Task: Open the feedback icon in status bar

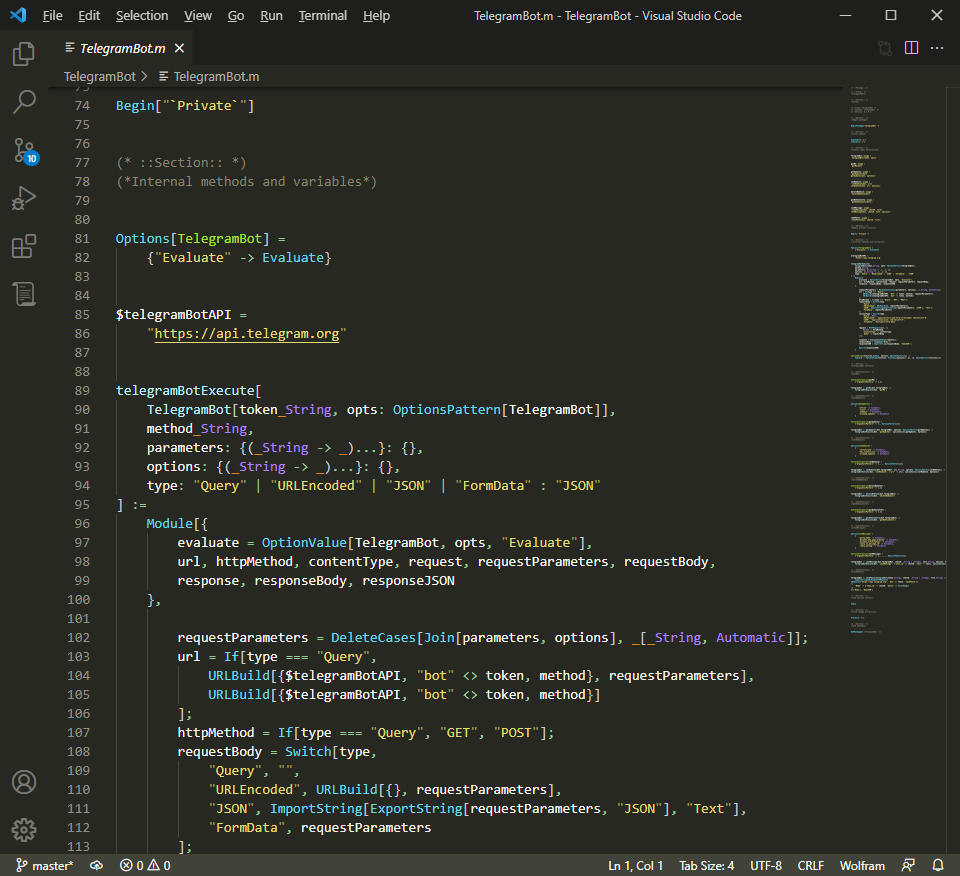Action: click(908, 865)
